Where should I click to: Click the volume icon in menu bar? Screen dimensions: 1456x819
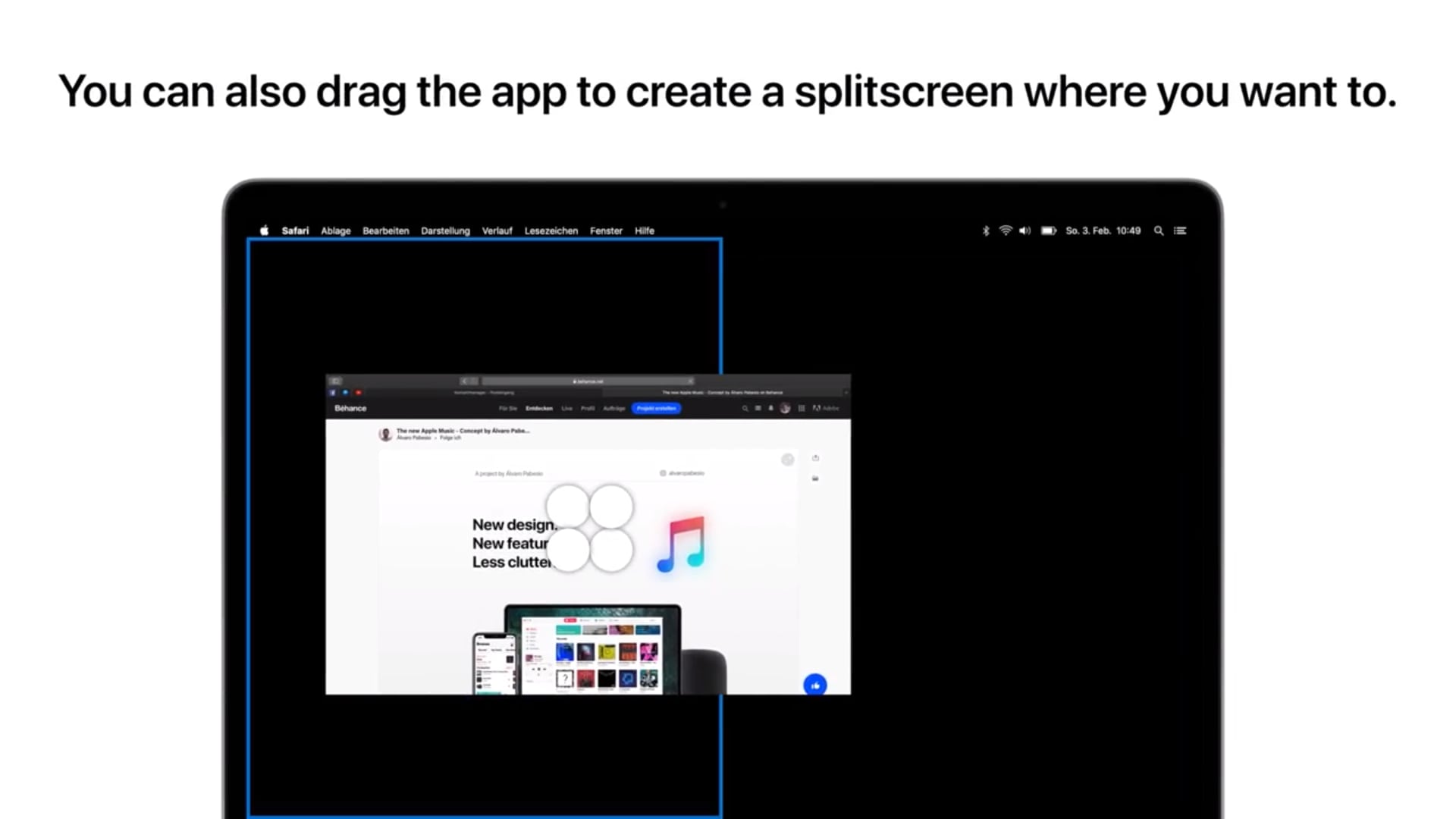click(1025, 231)
